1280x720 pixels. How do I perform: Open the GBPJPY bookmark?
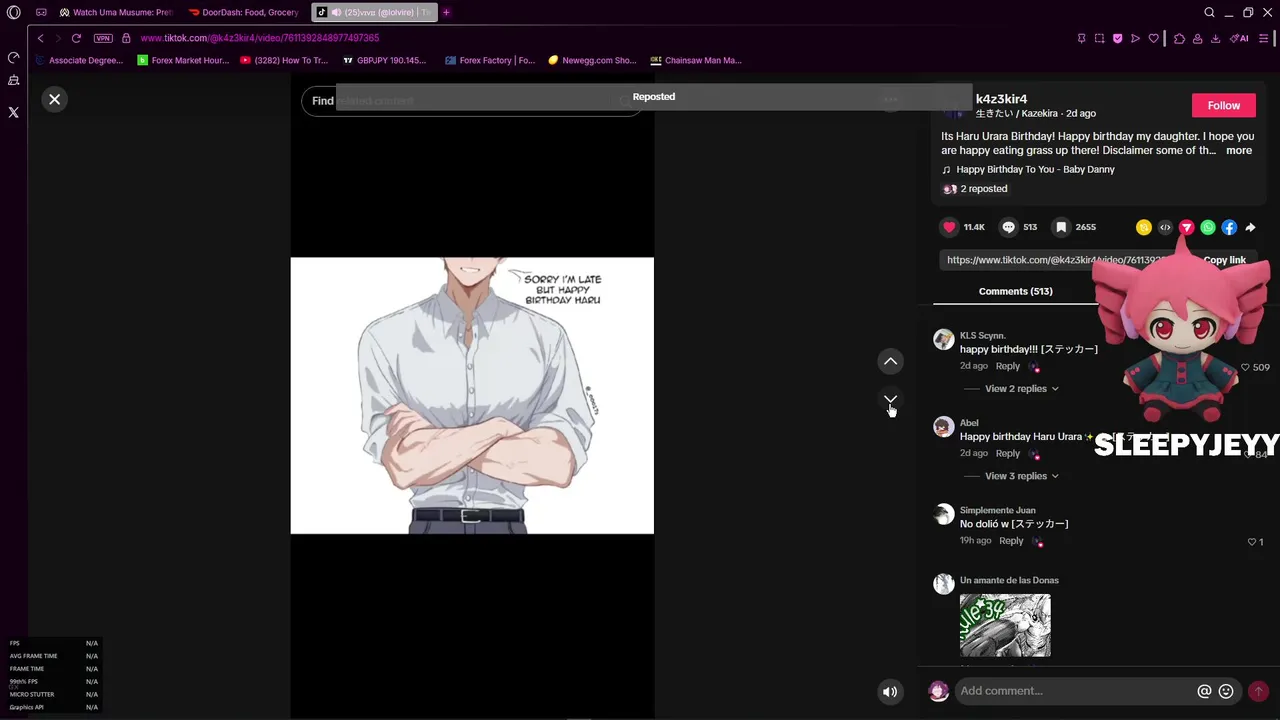(384, 60)
